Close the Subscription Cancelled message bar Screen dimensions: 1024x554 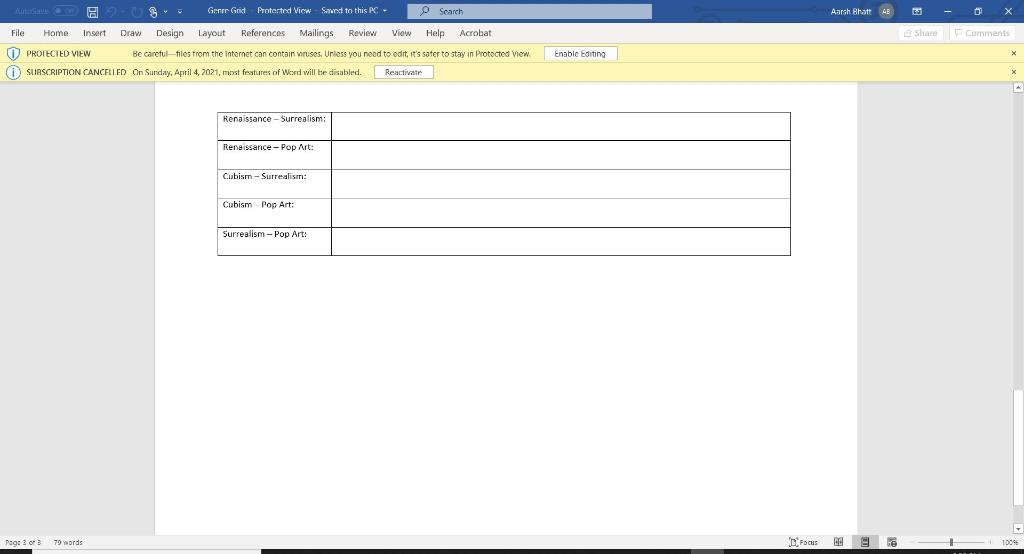(1014, 72)
